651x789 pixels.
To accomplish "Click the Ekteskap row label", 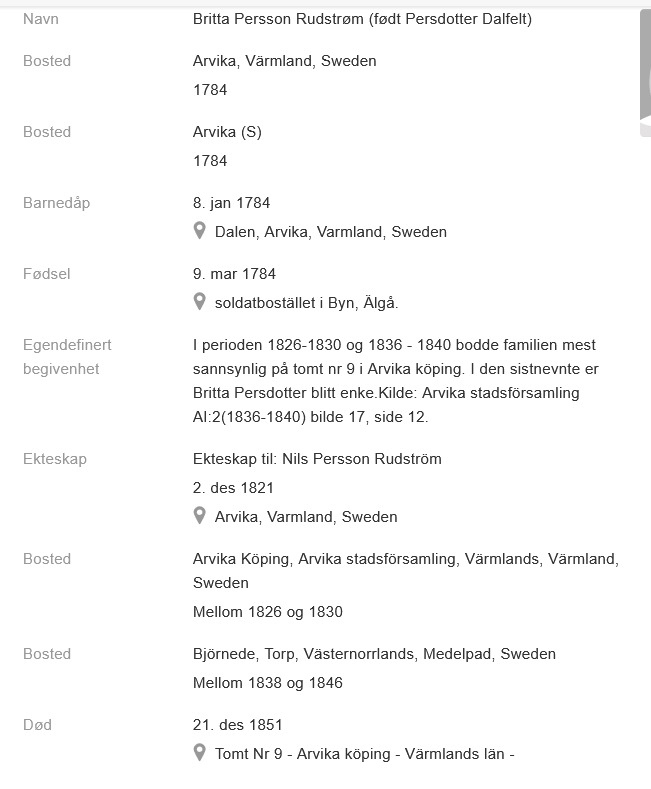I will (55, 459).
